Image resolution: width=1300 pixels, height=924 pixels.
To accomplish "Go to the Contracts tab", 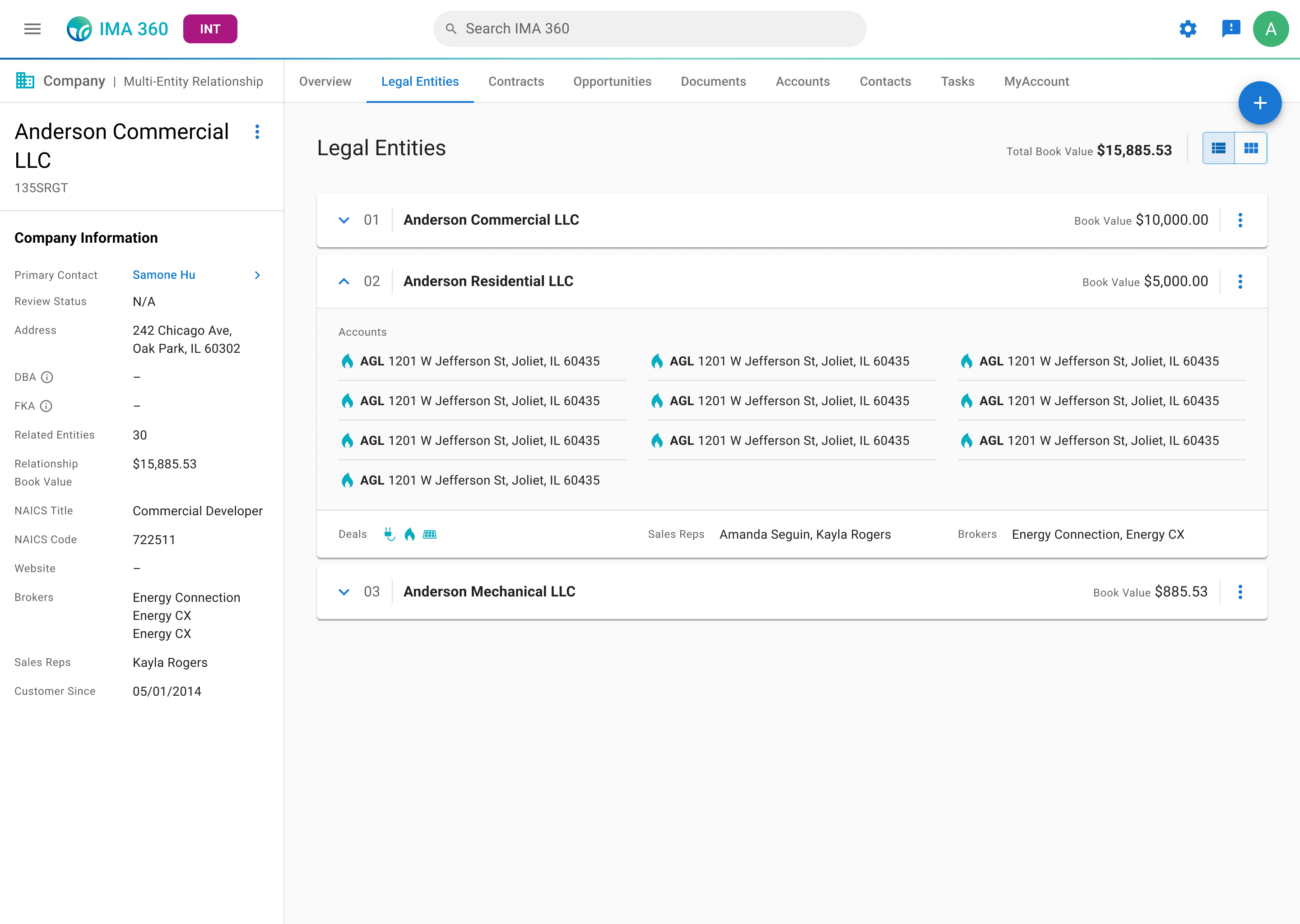I will pyautogui.click(x=515, y=81).
